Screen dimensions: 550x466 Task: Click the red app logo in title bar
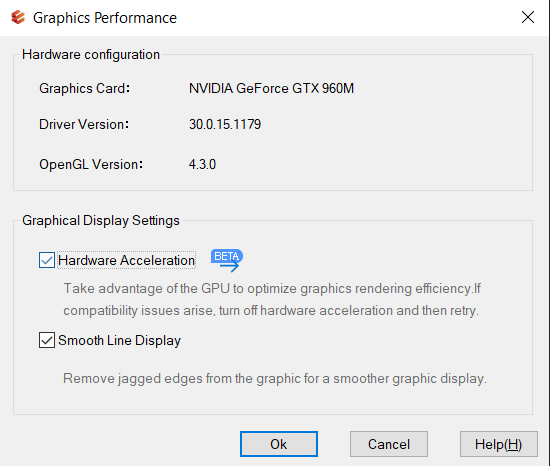pos(18,17)
